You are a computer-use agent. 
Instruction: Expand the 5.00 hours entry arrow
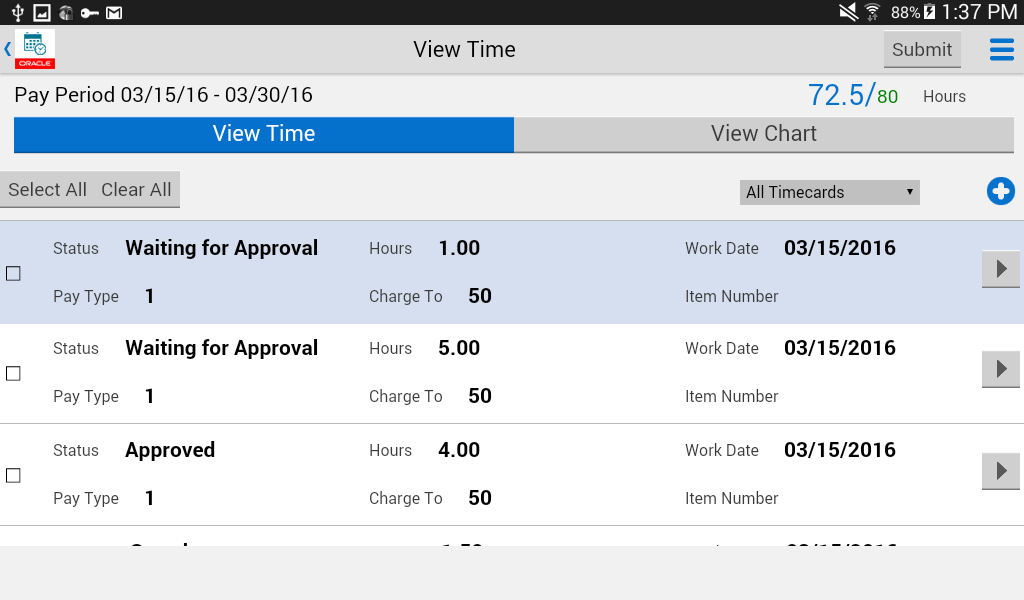pyautogui.click(x=1000, y=369)
